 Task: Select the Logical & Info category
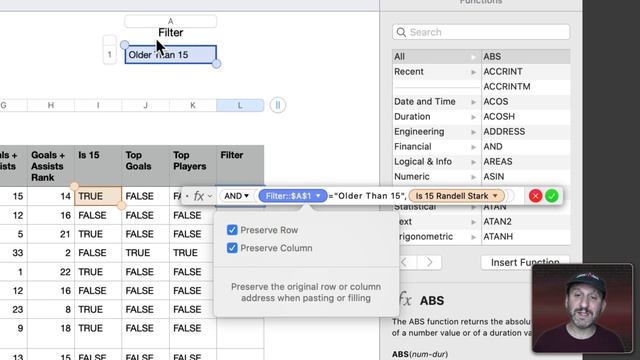[x=436, y=162]
